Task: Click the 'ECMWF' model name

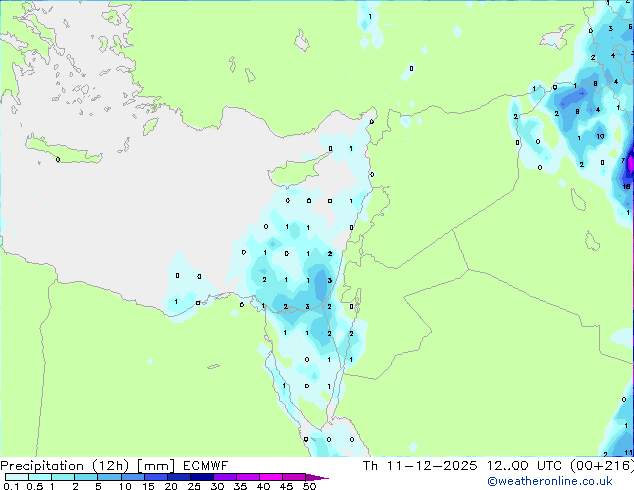Action: 206,466
